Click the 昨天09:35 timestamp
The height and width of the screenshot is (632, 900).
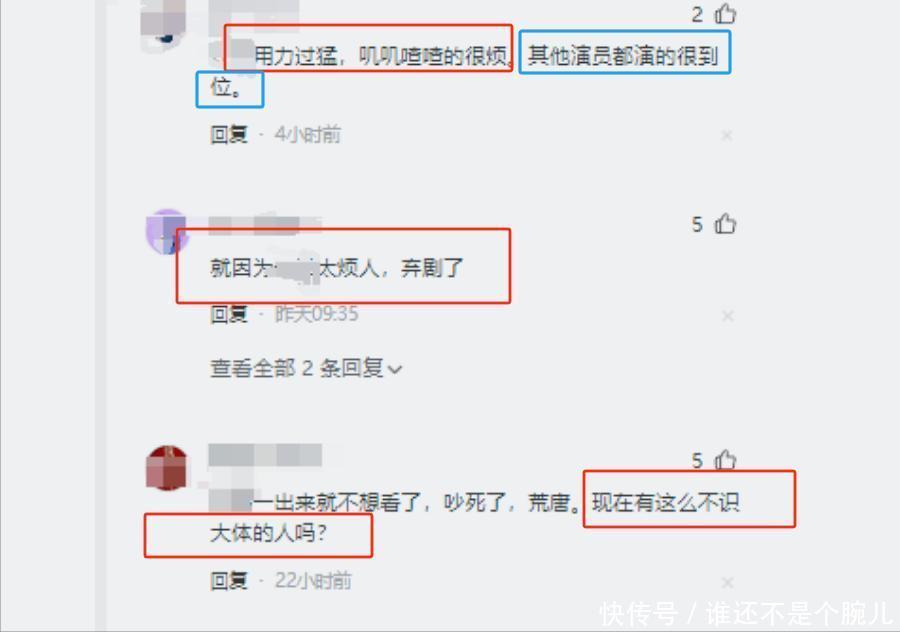(x=316, y=314)
